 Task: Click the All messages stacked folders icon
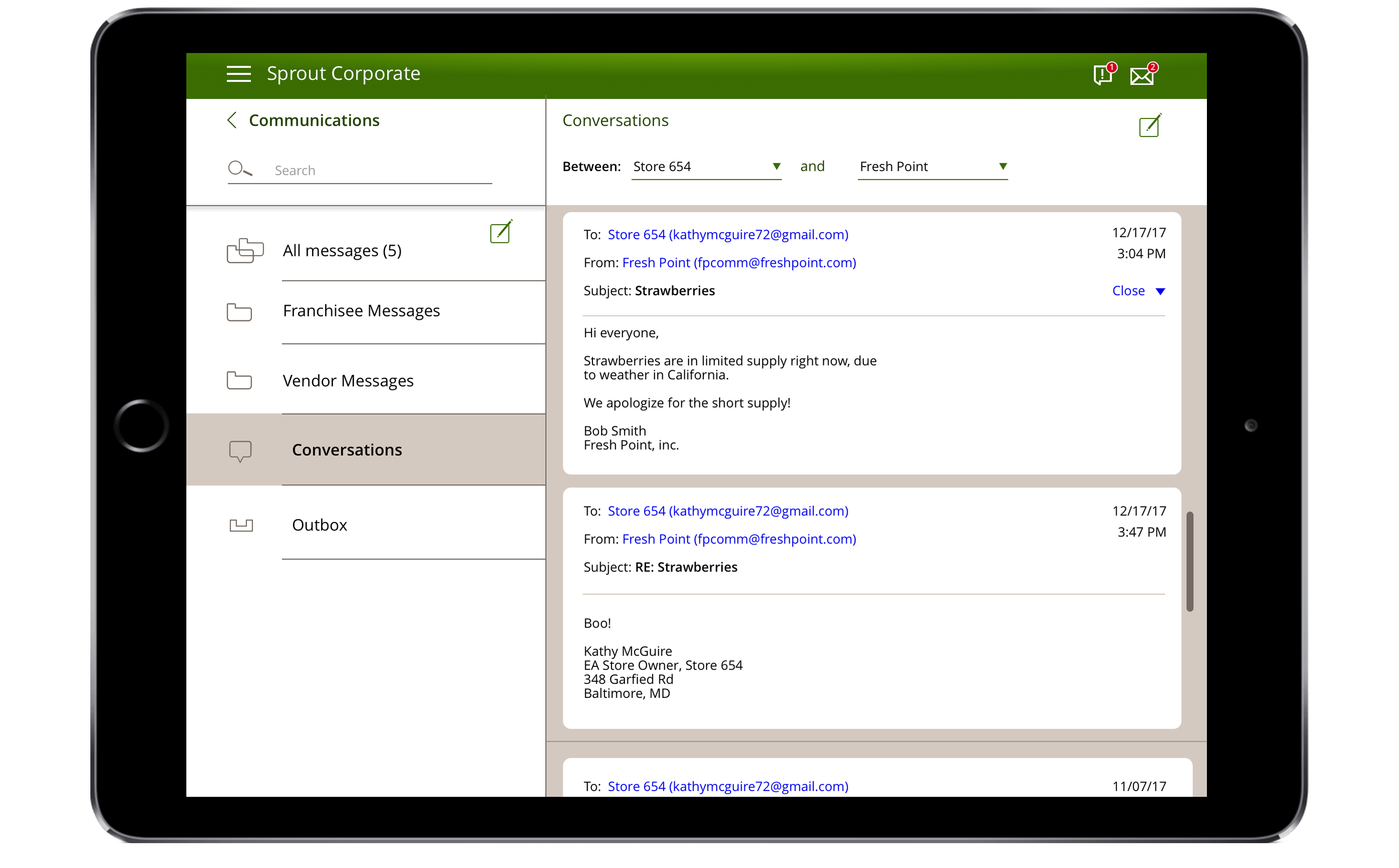click(x=245, y=250)
